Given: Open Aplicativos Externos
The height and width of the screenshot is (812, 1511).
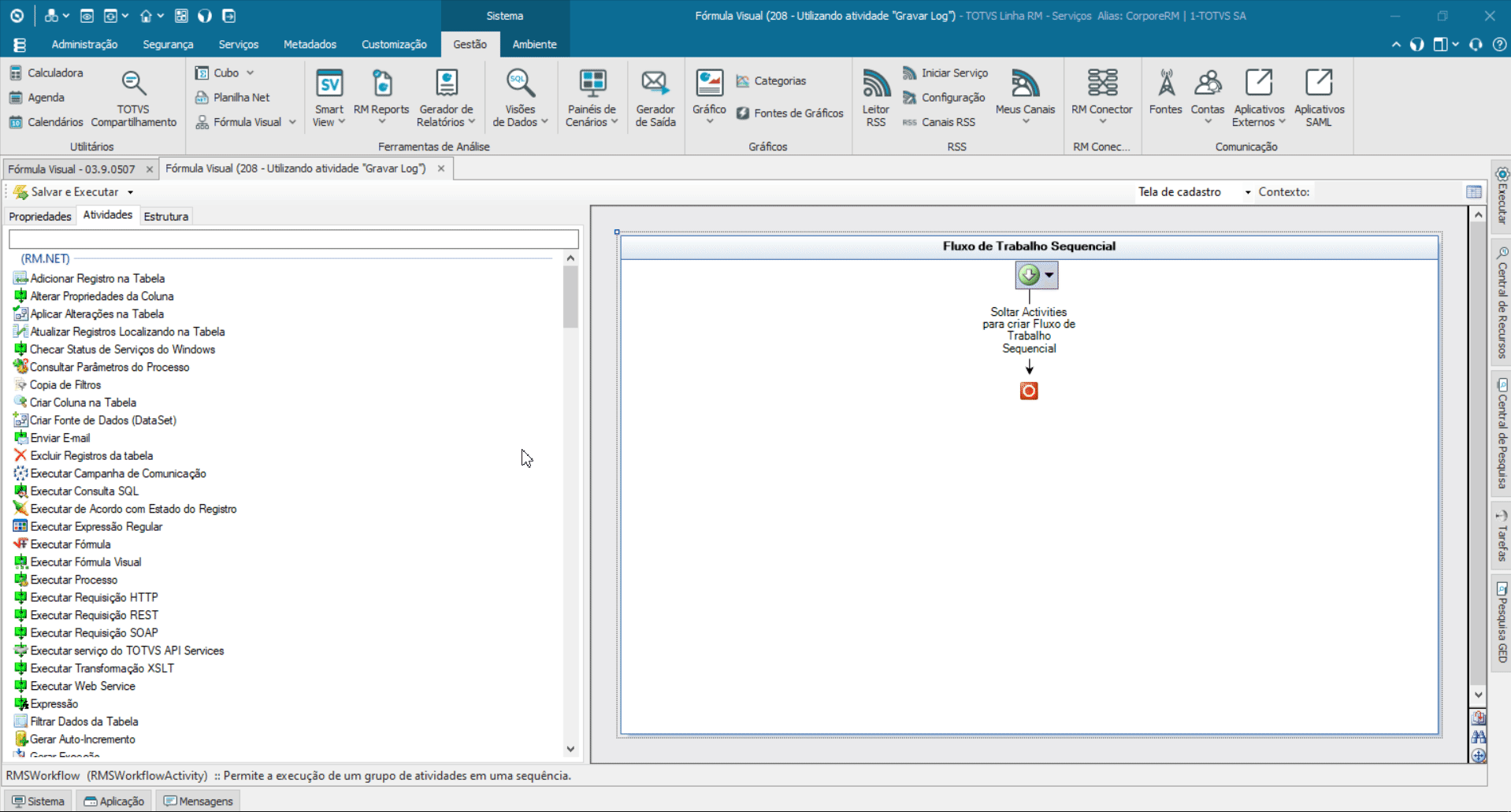Looking at the screenshot, I should [1259, 98].
